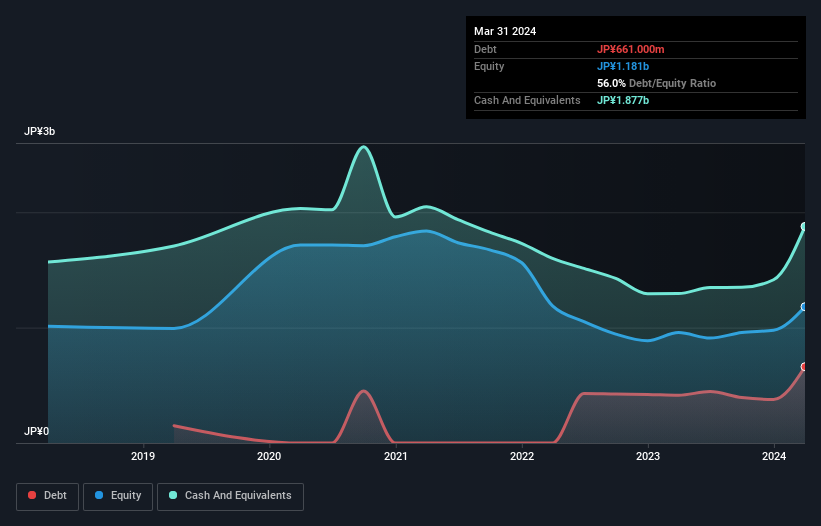
Task: Click the JP¥0 y-axis label
Action: point(36,431)
